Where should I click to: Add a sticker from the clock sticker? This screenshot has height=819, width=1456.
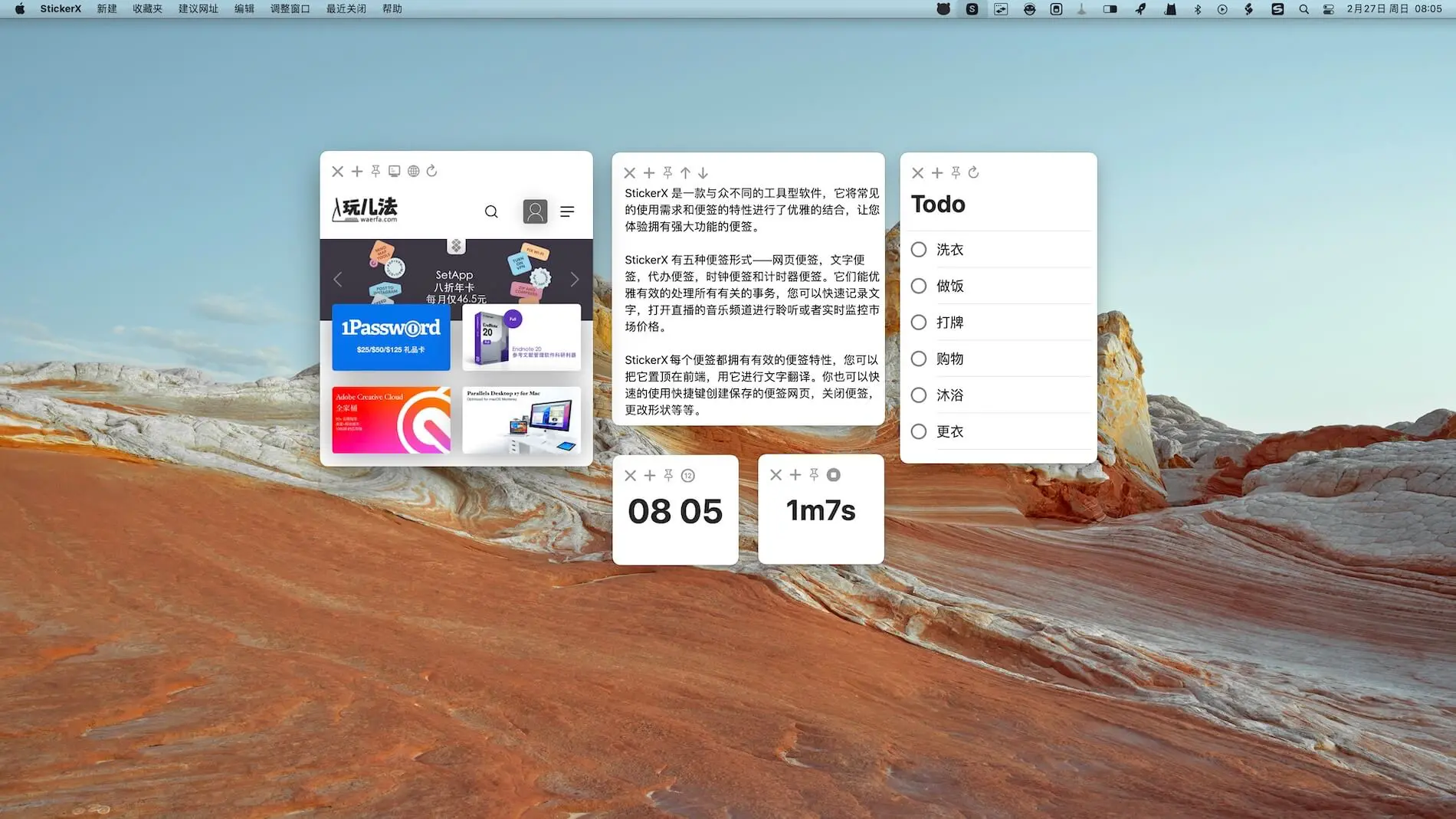(650, 476)
